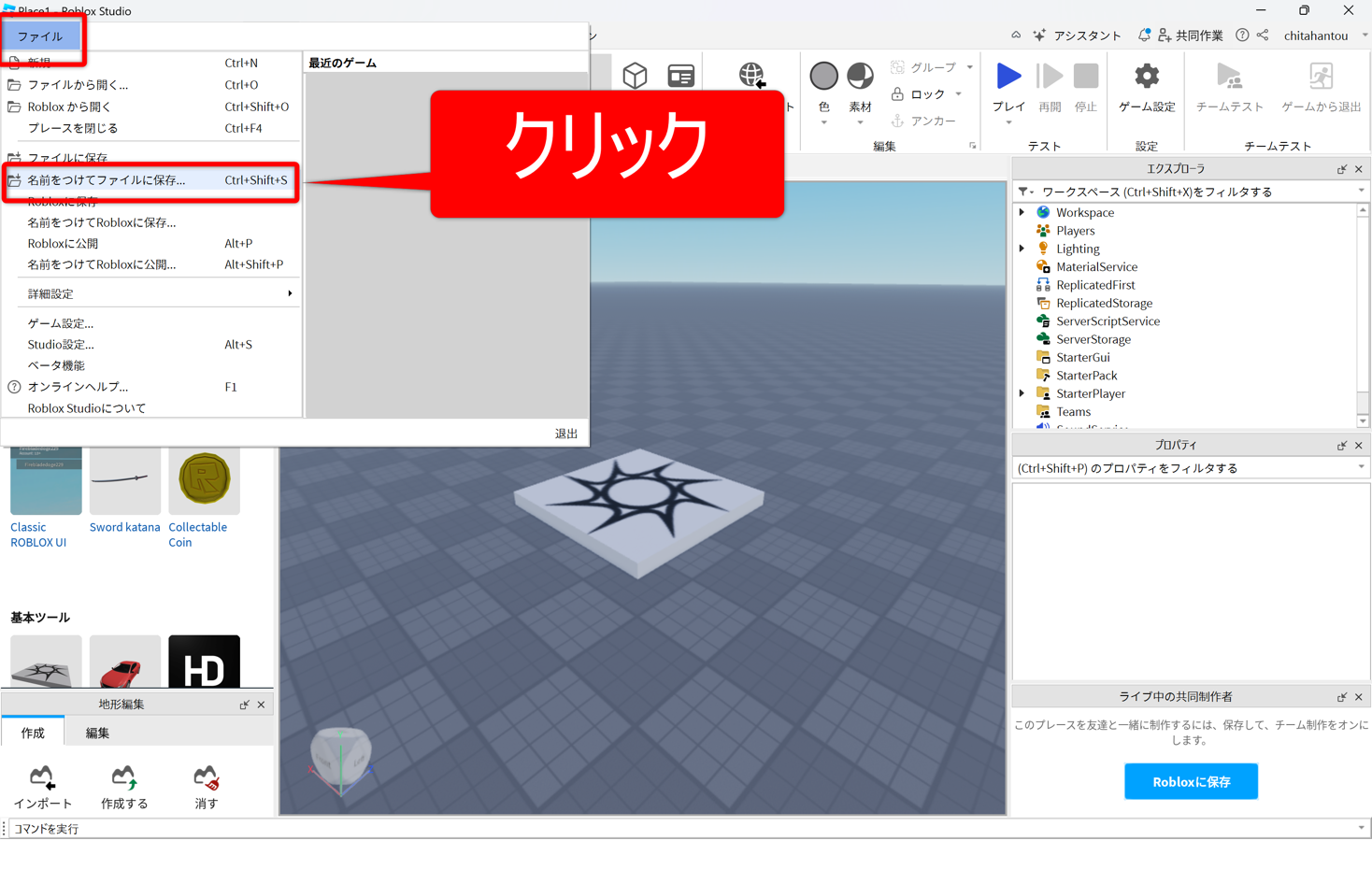Click the terrain Generate icon

[x=123, y=777]
